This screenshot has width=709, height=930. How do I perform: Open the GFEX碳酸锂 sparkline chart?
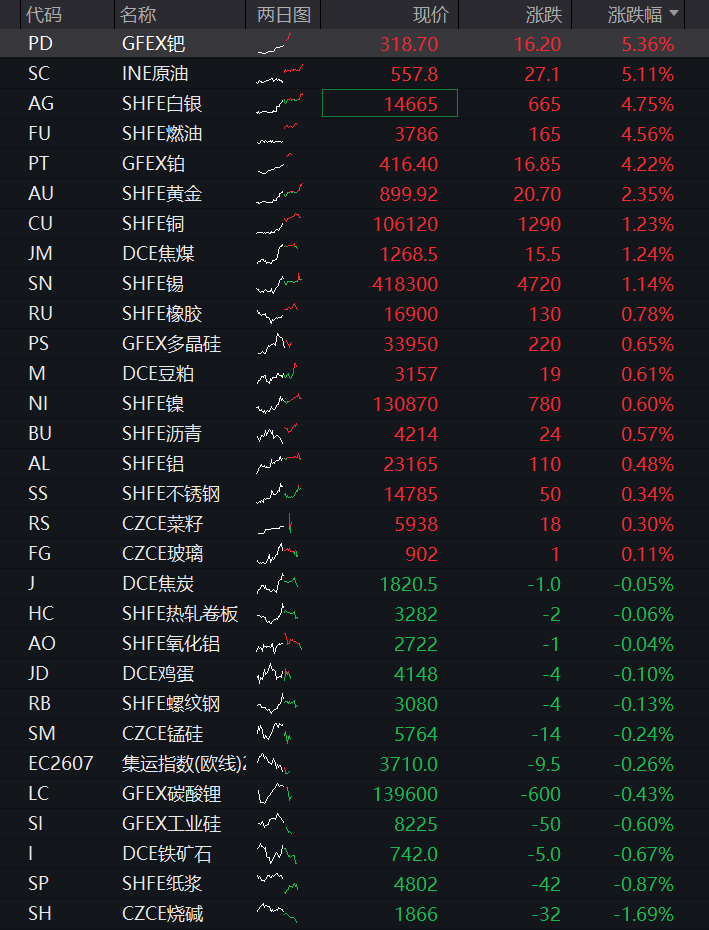pos(275,793)
